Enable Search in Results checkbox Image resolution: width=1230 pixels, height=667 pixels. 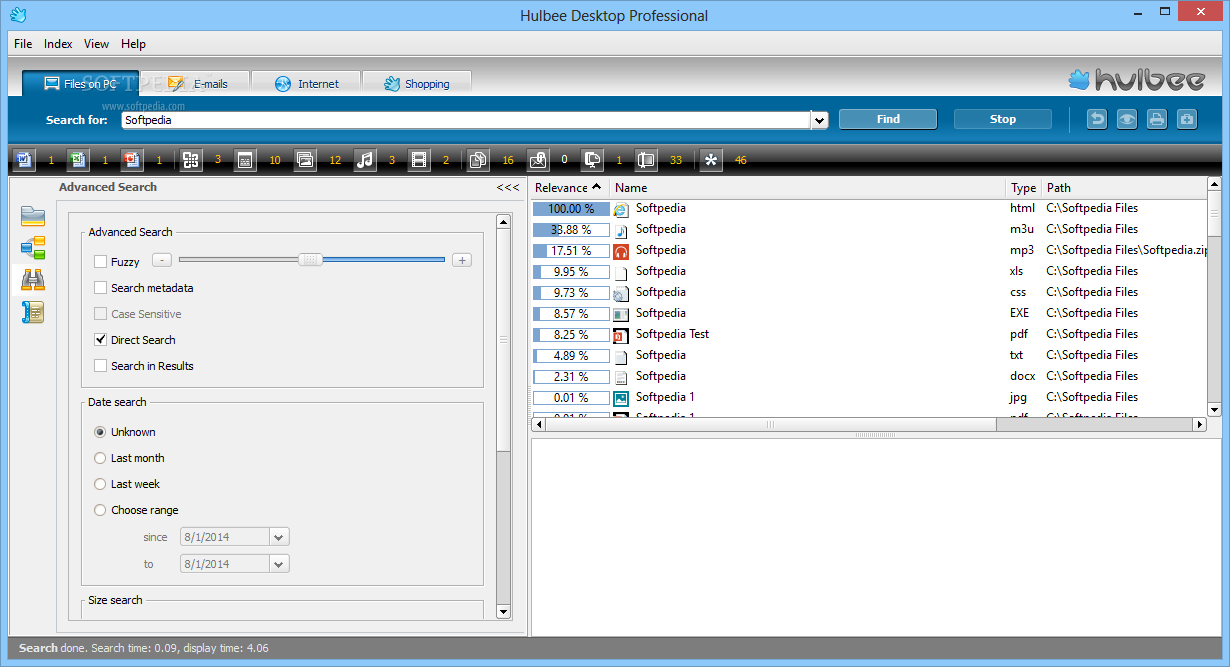point(100,366)
